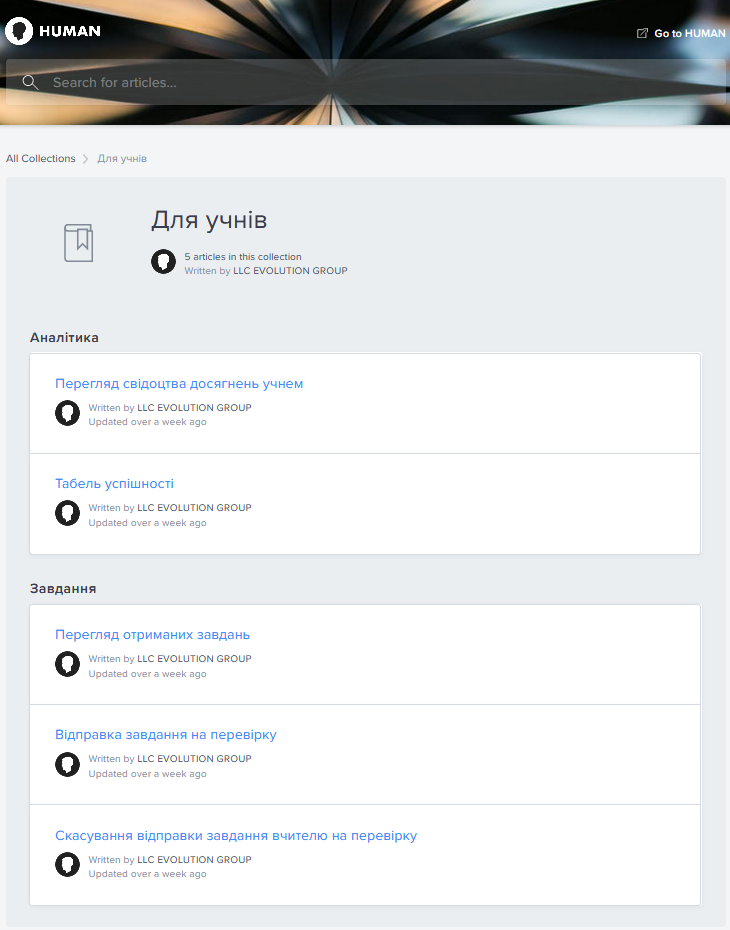Open the Табель успішності article
Image resolution: width=730 pixels, height=930 pixels.
pyautogui.click(x=114, y=483)
